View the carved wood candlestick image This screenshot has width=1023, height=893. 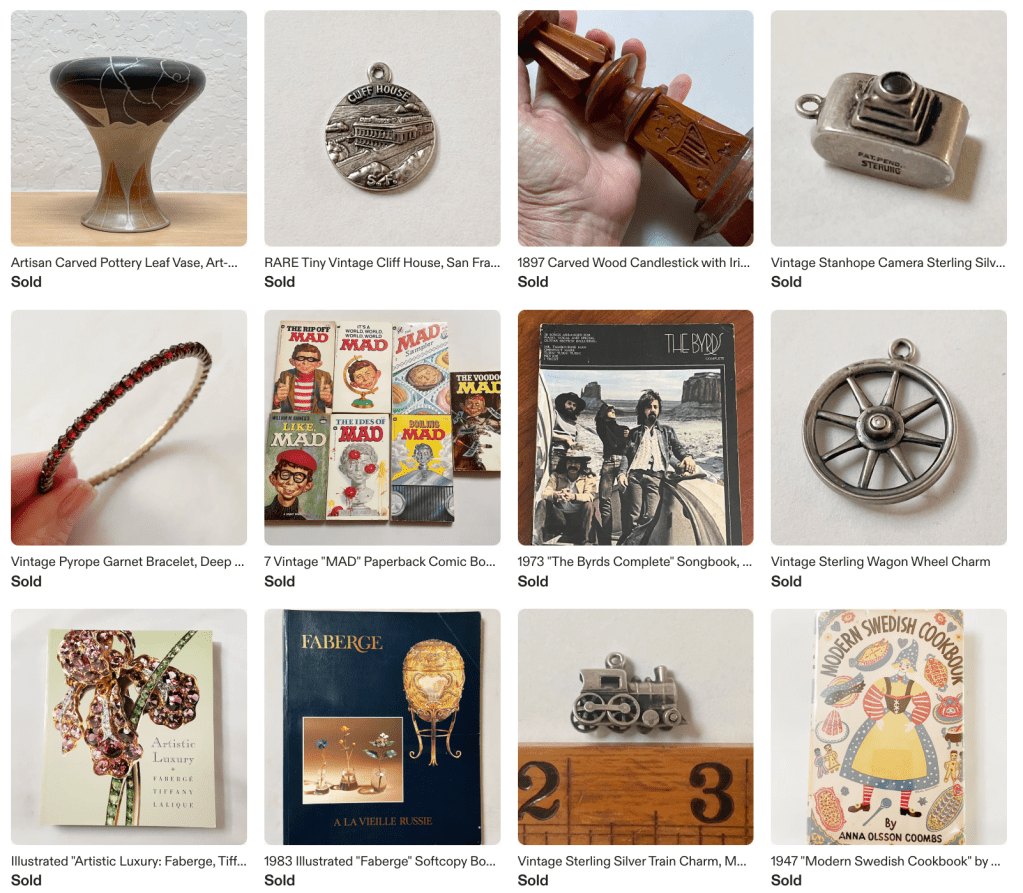tap(635, 128)
